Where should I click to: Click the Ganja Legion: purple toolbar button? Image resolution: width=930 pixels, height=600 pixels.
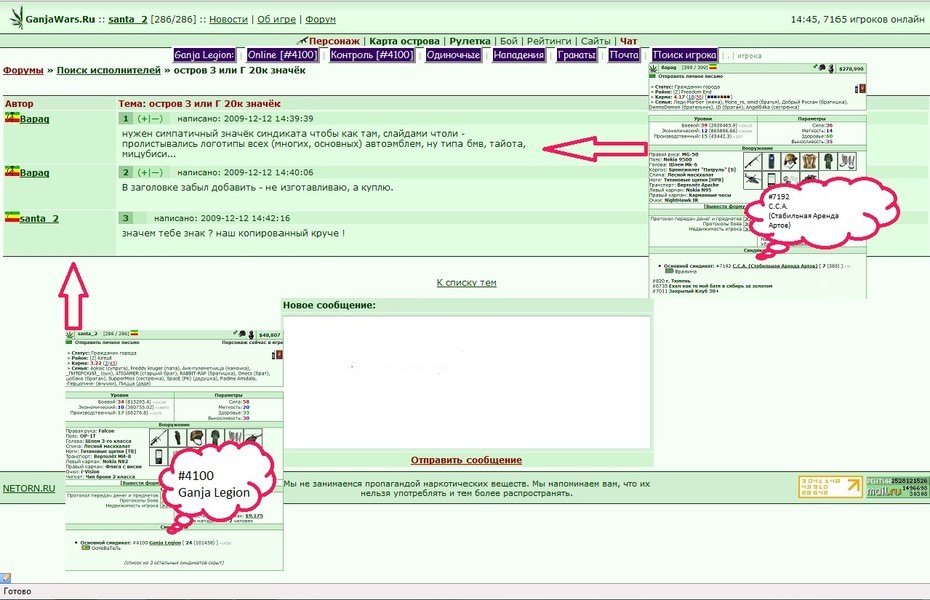click(204, 55)
